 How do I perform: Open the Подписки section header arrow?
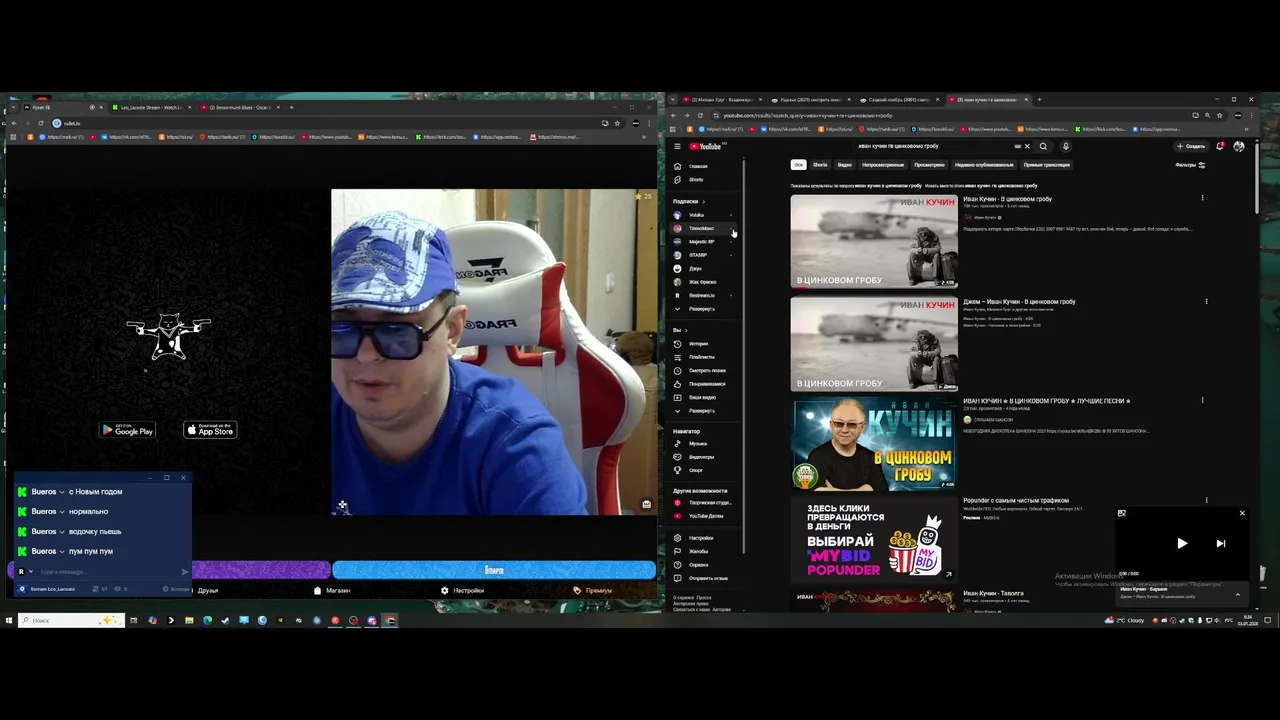(703, 201)
